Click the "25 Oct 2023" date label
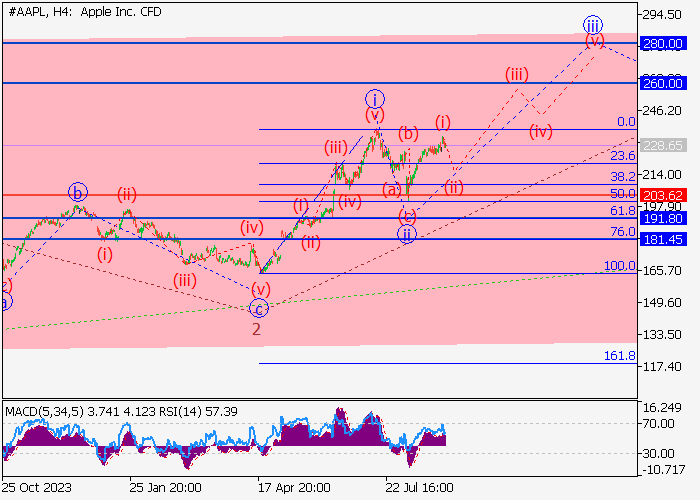 click(37, 488)
